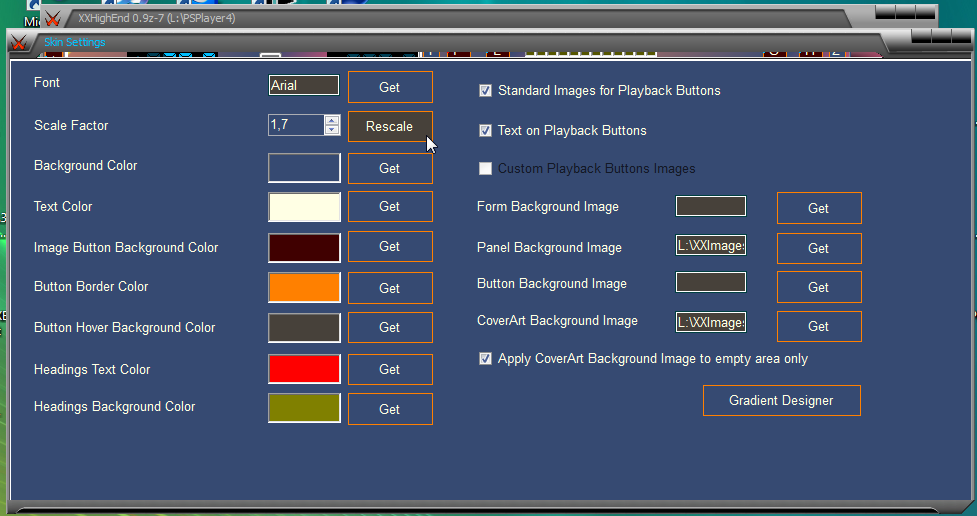Toggle Text on Playback Buttons checkbox
Image resolution: width=977 pixels, height=516 pixels.
click(485, 131)
